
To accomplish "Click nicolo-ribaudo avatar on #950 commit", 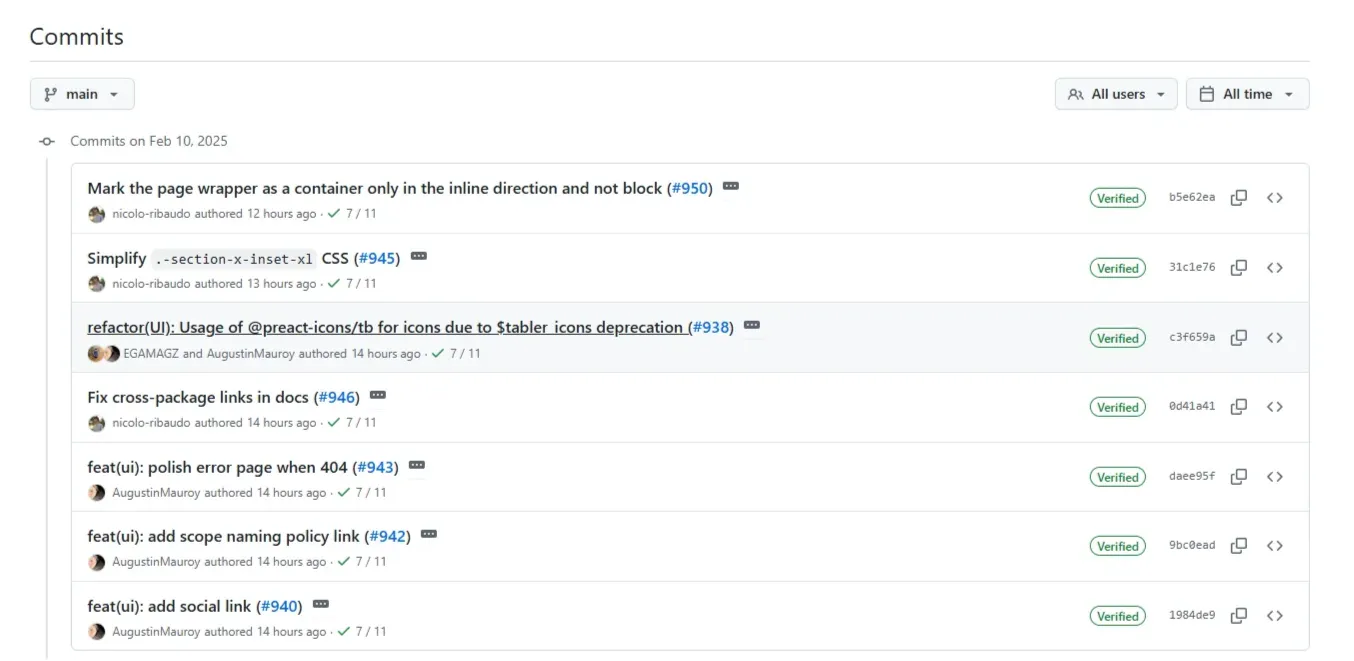I will tap(97, 214).
